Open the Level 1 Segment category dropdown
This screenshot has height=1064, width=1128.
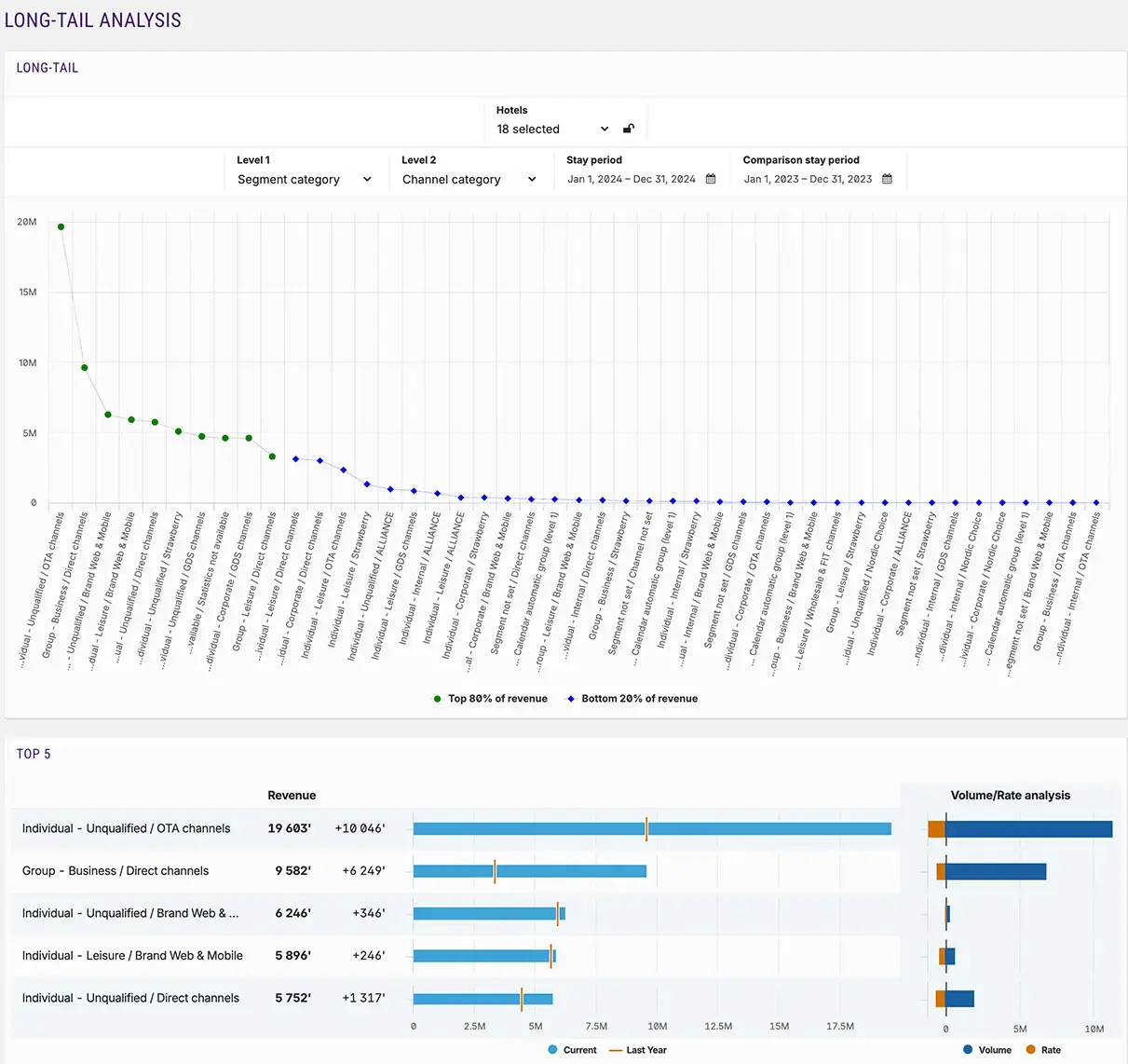click(x=366, y=179)
